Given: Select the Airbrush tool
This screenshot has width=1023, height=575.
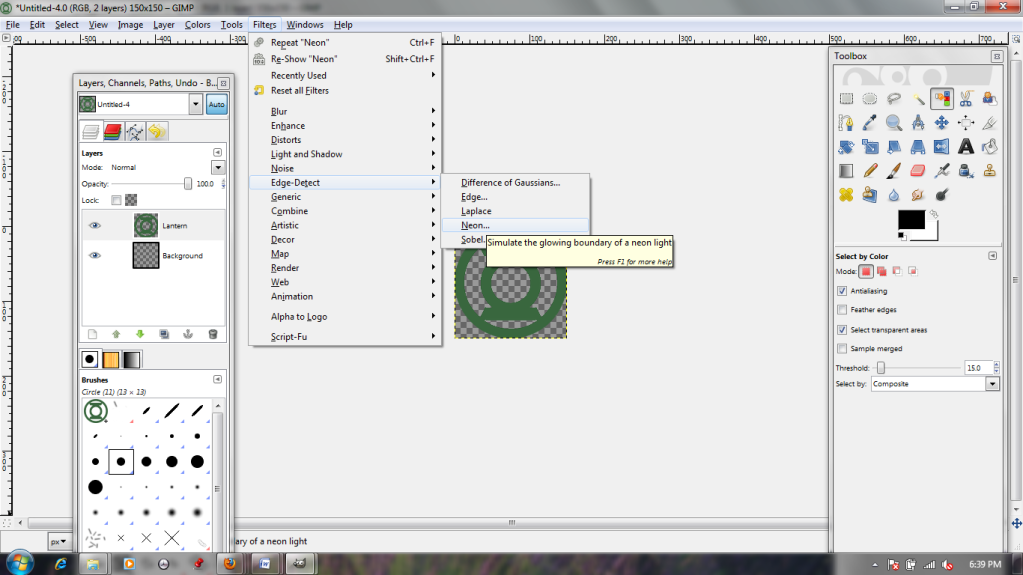Looking at the screenshot, I should [x=942, y=171].
